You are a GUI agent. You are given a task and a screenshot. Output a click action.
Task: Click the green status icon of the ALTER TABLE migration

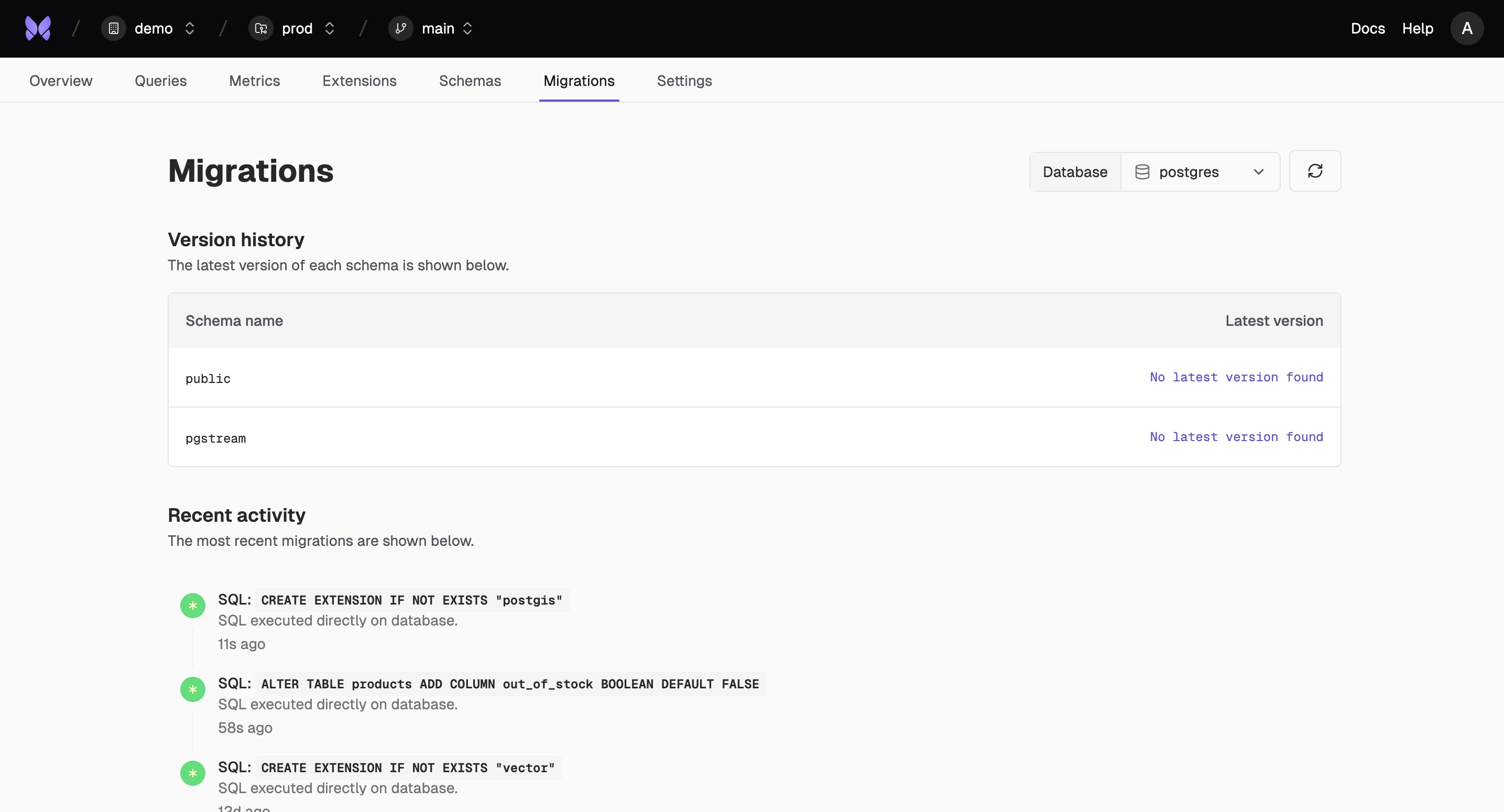point(193,689)
